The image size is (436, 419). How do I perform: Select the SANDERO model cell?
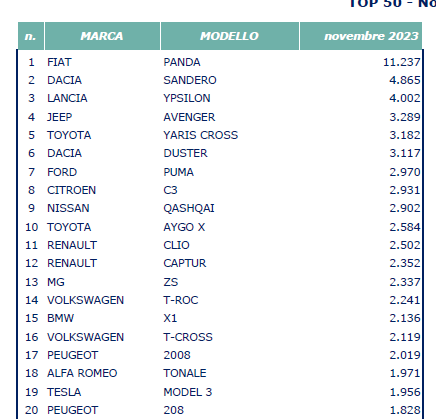pyautogui.click(x=190, y=80)
